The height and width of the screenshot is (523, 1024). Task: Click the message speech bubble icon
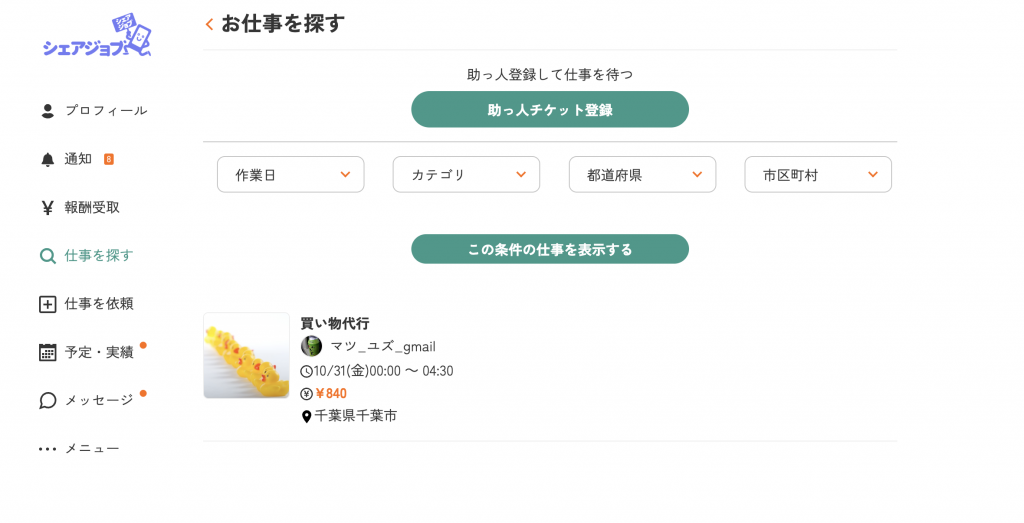click(47, 400)
